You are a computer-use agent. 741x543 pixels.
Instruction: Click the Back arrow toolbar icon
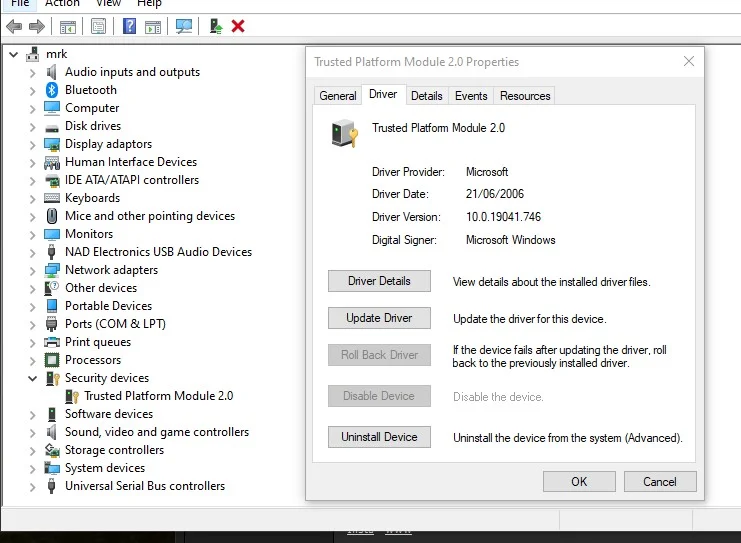click(x=14, y=26)
